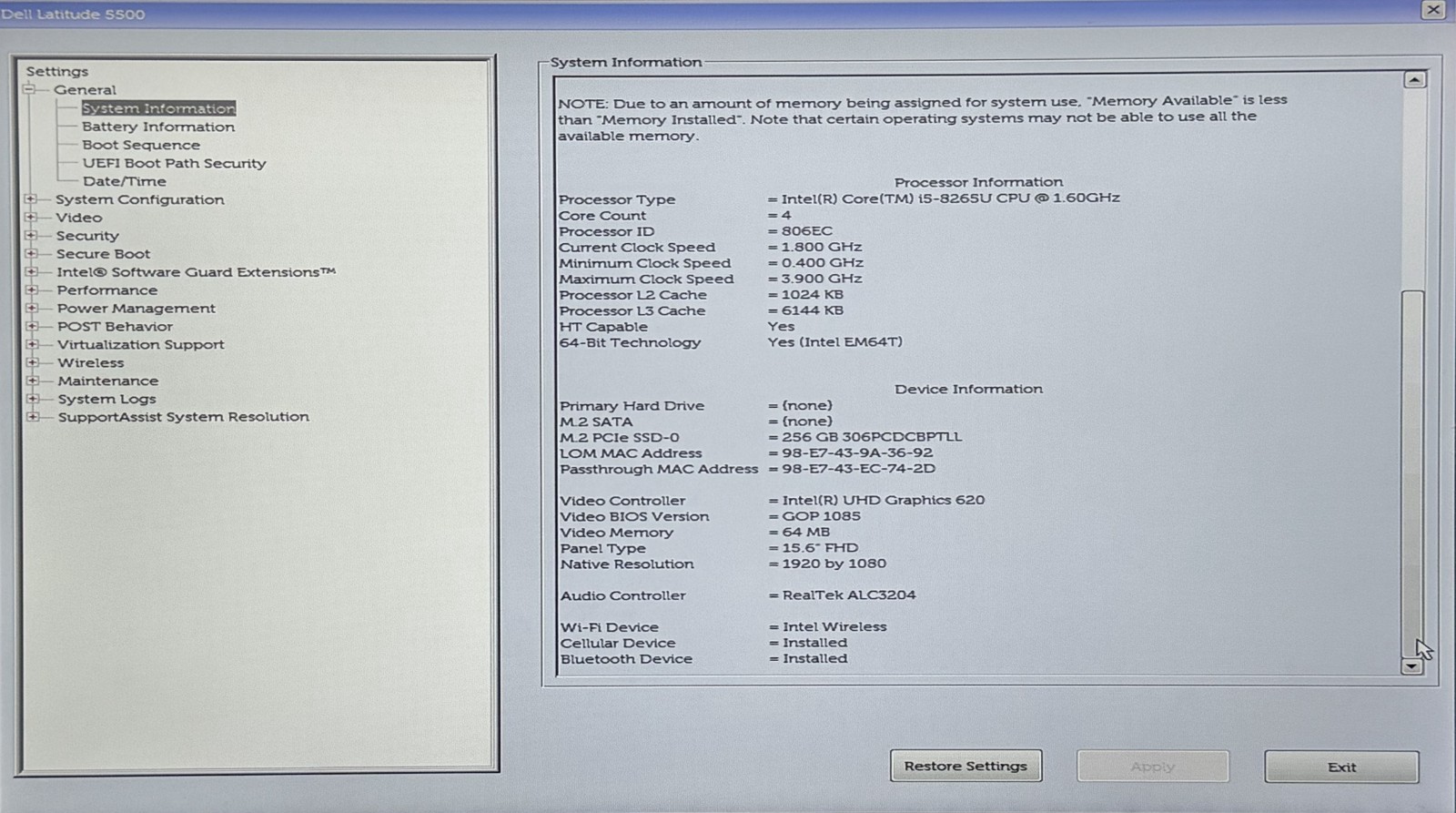
Task: Select the Power Management category
Action: coord(136,309)
